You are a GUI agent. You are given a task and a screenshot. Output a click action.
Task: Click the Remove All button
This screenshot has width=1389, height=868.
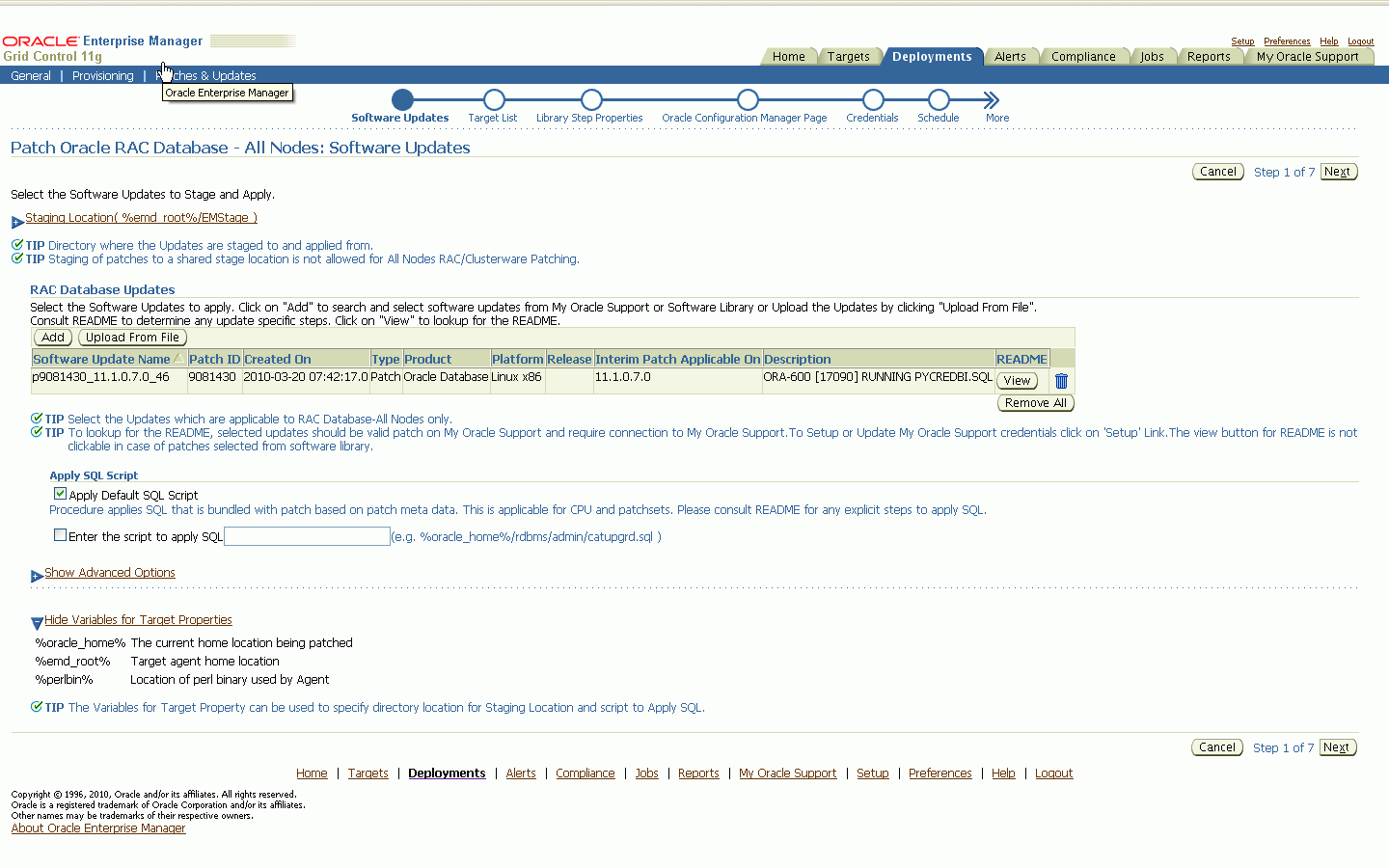(1035, 403)
